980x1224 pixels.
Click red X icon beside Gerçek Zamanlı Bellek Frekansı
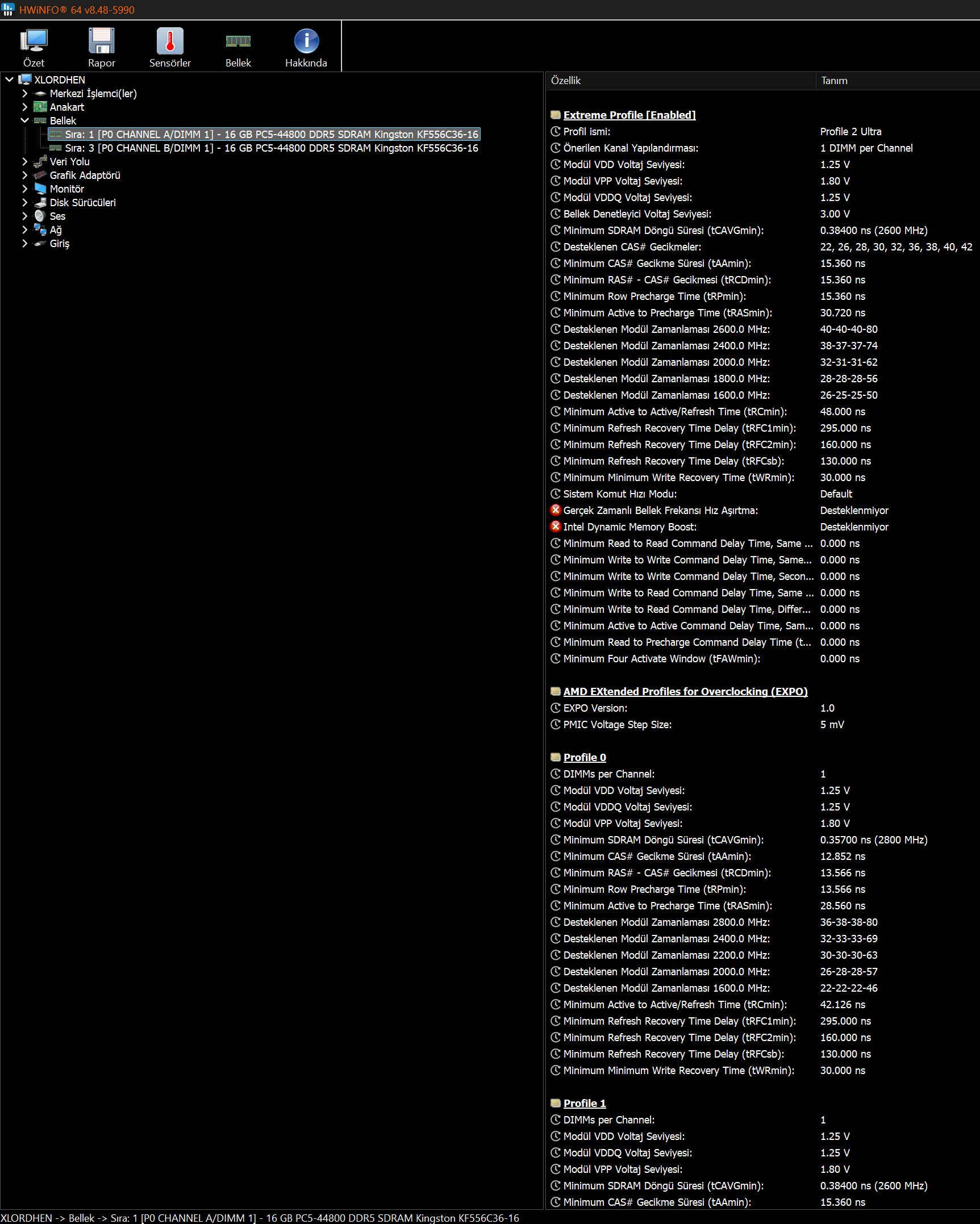(556, 511)
